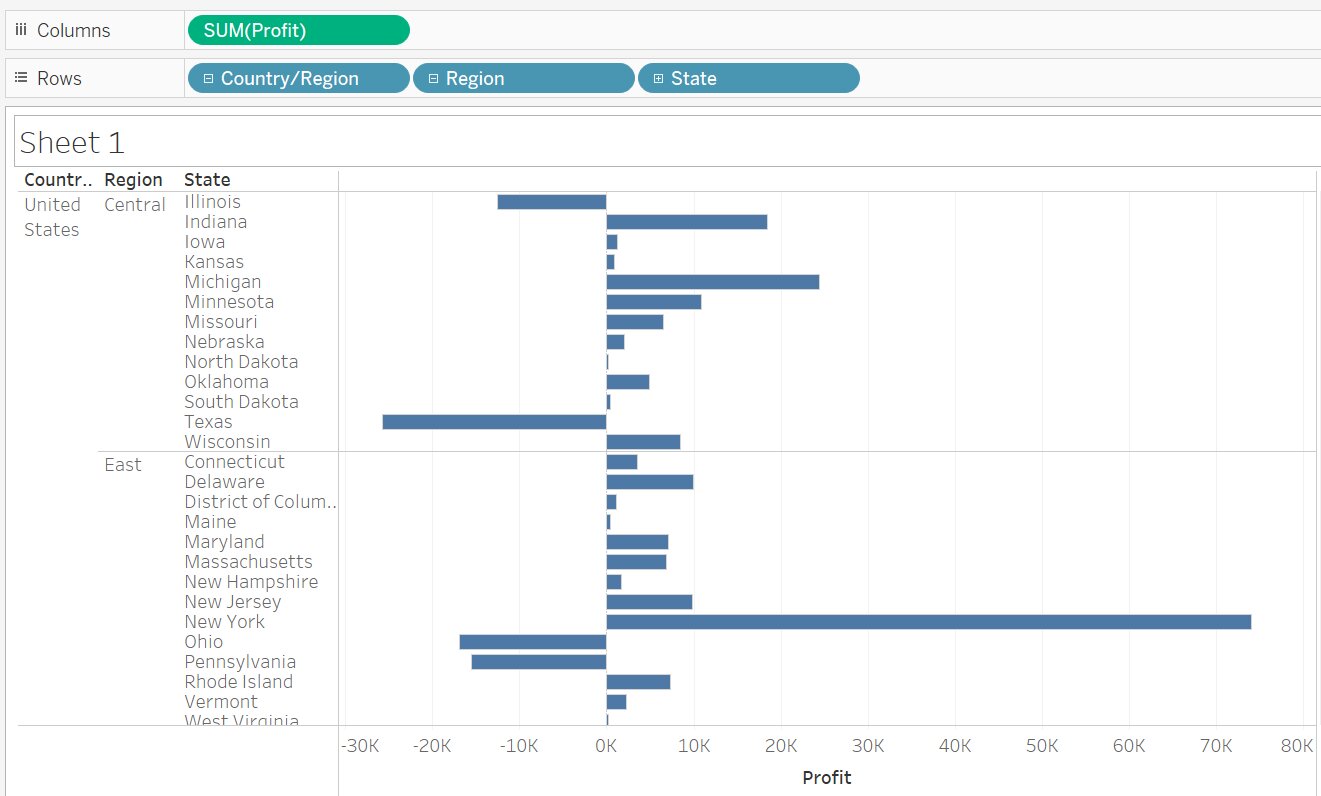Select the Ohio negative profit bar
This screenshot has height=796, width=1321.
click(x=535, y=641)
